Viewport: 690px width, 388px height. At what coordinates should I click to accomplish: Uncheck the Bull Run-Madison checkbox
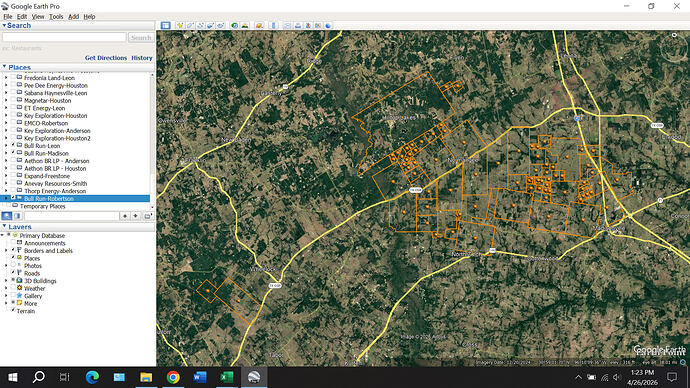point(13,153)
